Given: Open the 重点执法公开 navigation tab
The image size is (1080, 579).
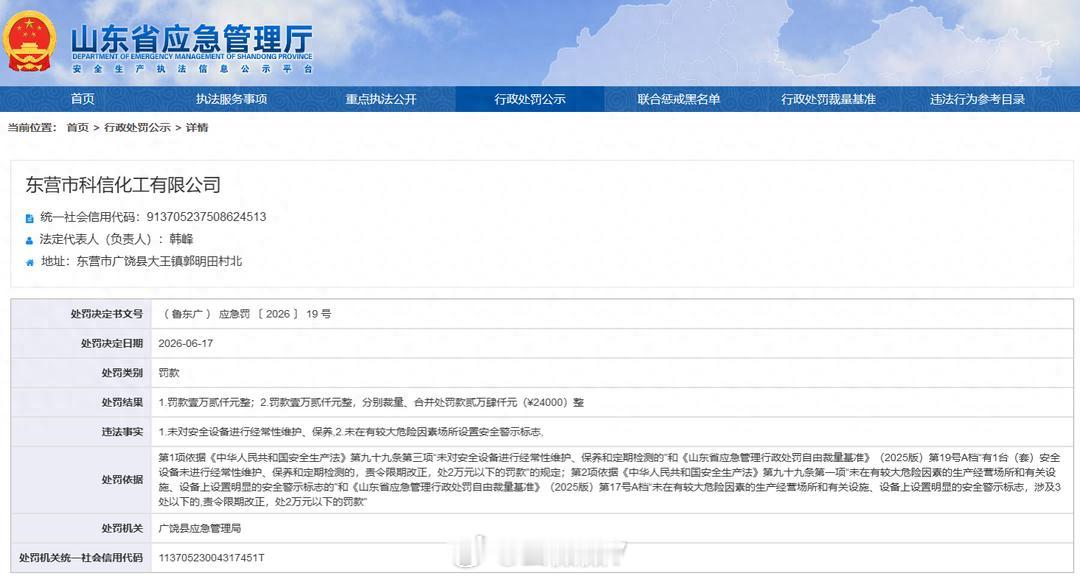Looking at the screenshot, I should pos(381,99).
